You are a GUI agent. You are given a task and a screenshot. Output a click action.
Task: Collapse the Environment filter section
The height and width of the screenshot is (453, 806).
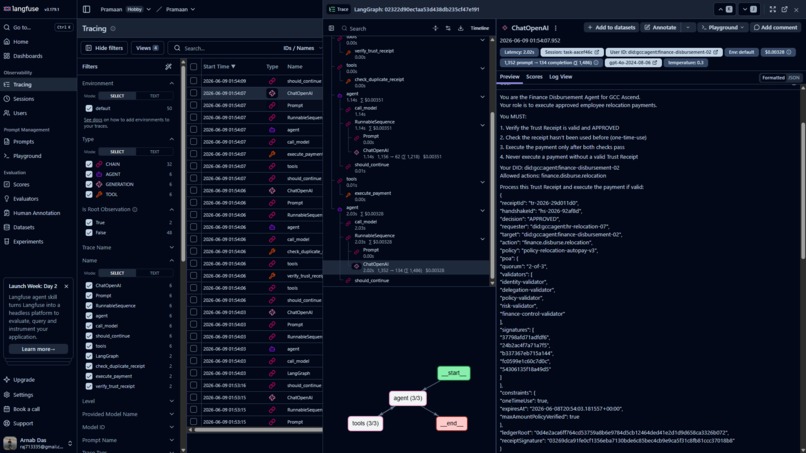pos(171,83)
